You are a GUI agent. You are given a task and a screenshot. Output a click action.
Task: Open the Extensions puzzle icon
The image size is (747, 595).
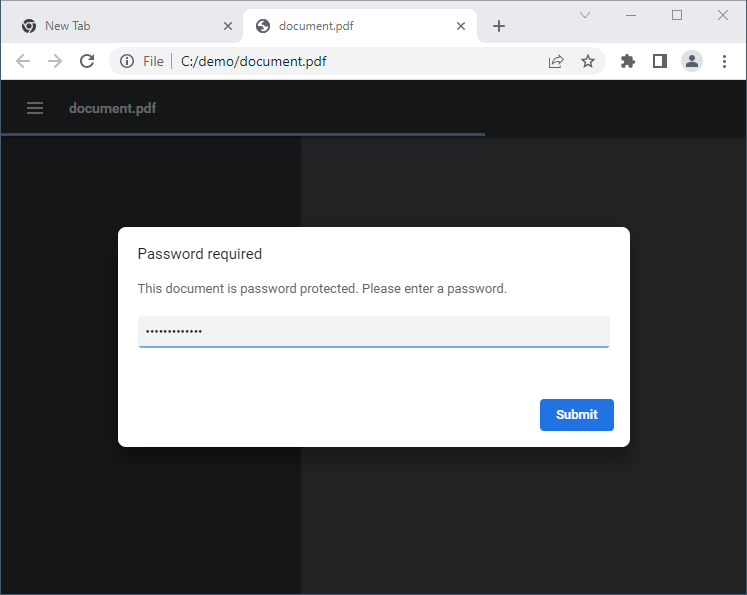click(x=628, y=61)
